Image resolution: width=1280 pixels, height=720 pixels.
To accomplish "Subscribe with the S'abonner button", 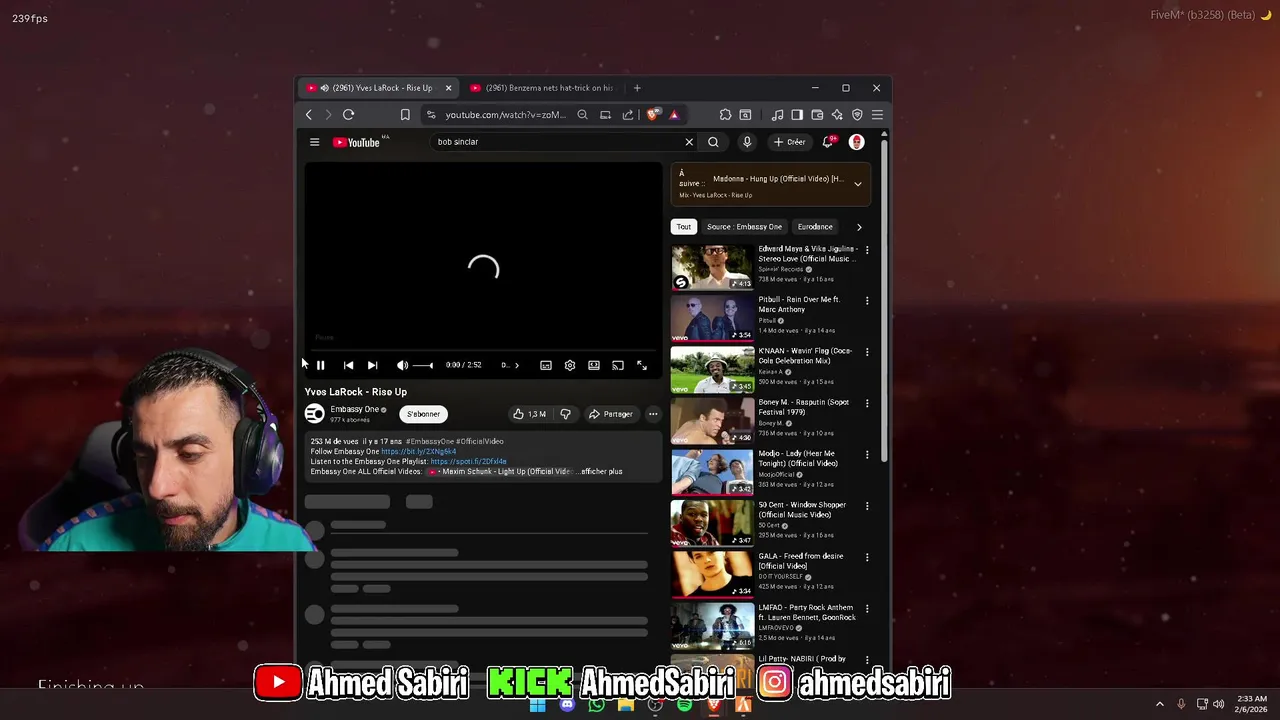I will pyautogui.click(x=423, y=414).
